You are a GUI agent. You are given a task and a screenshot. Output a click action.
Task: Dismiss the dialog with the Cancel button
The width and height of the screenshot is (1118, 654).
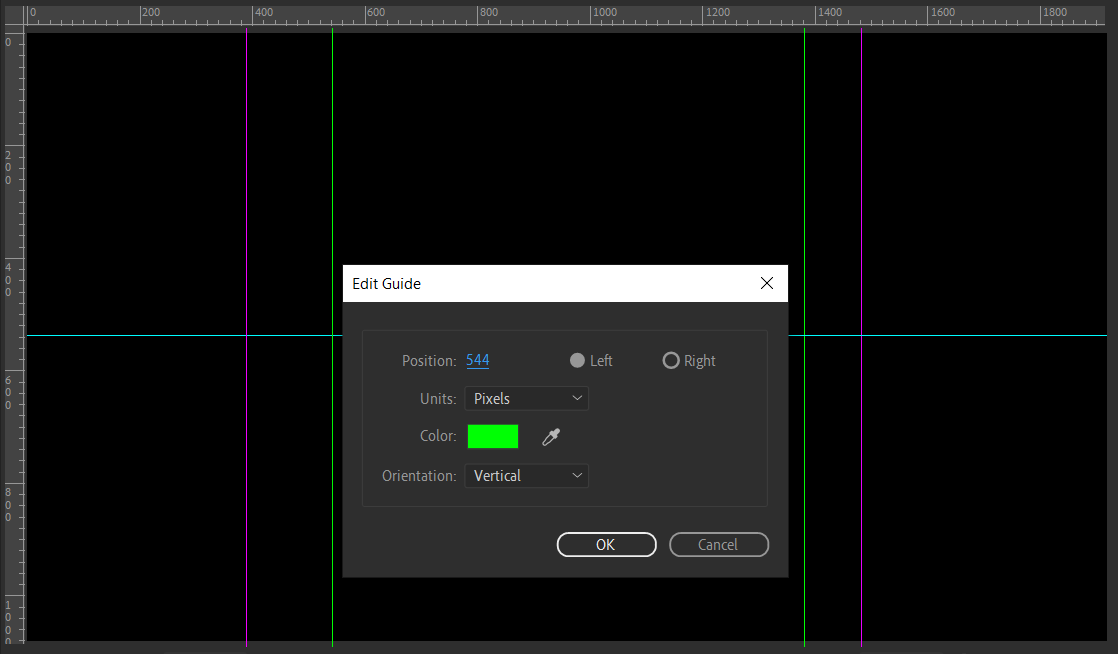(x=719, y=544)
